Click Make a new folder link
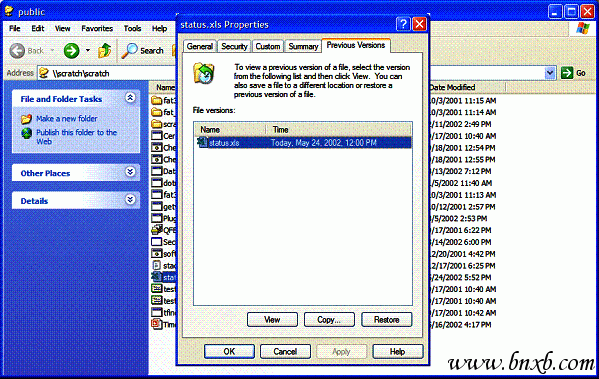 pos(67,118)
